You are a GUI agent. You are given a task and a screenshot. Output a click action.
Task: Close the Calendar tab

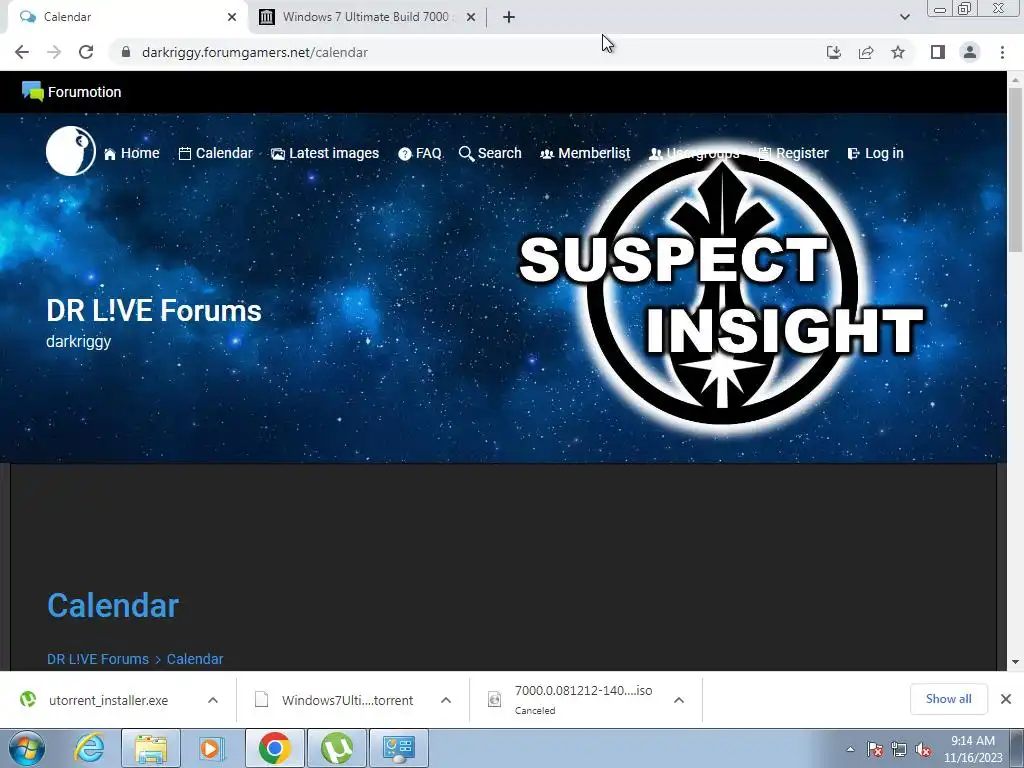click(x=232, y=17)
